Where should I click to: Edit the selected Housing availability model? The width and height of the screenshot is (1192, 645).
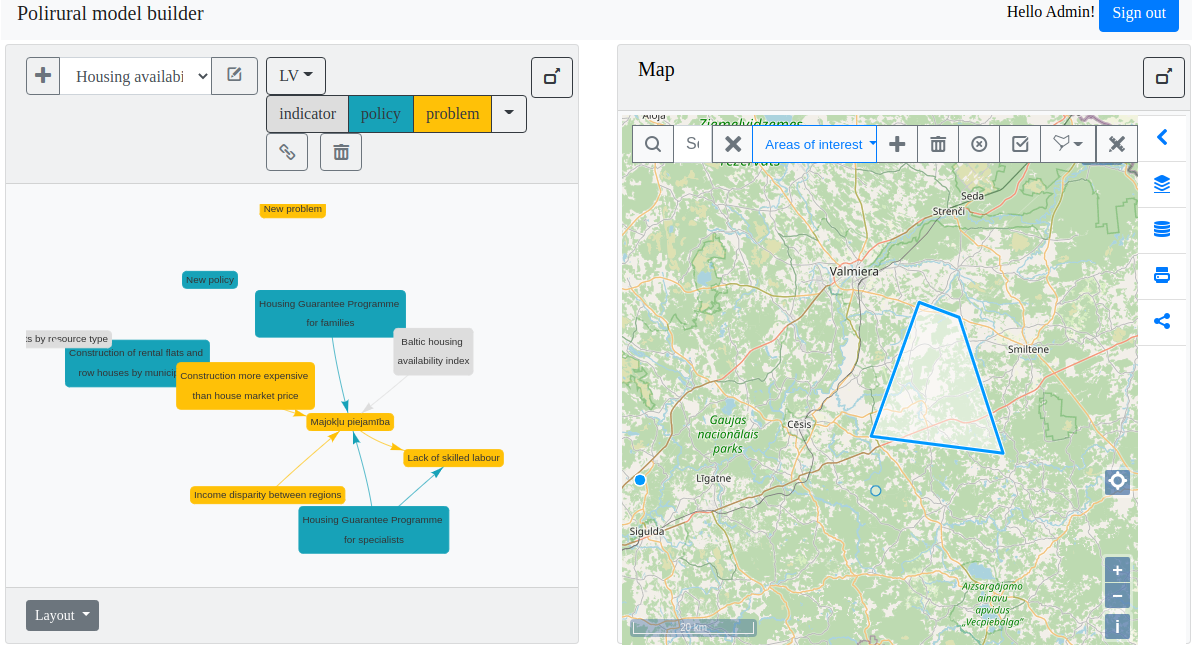[x=234, y=76]
